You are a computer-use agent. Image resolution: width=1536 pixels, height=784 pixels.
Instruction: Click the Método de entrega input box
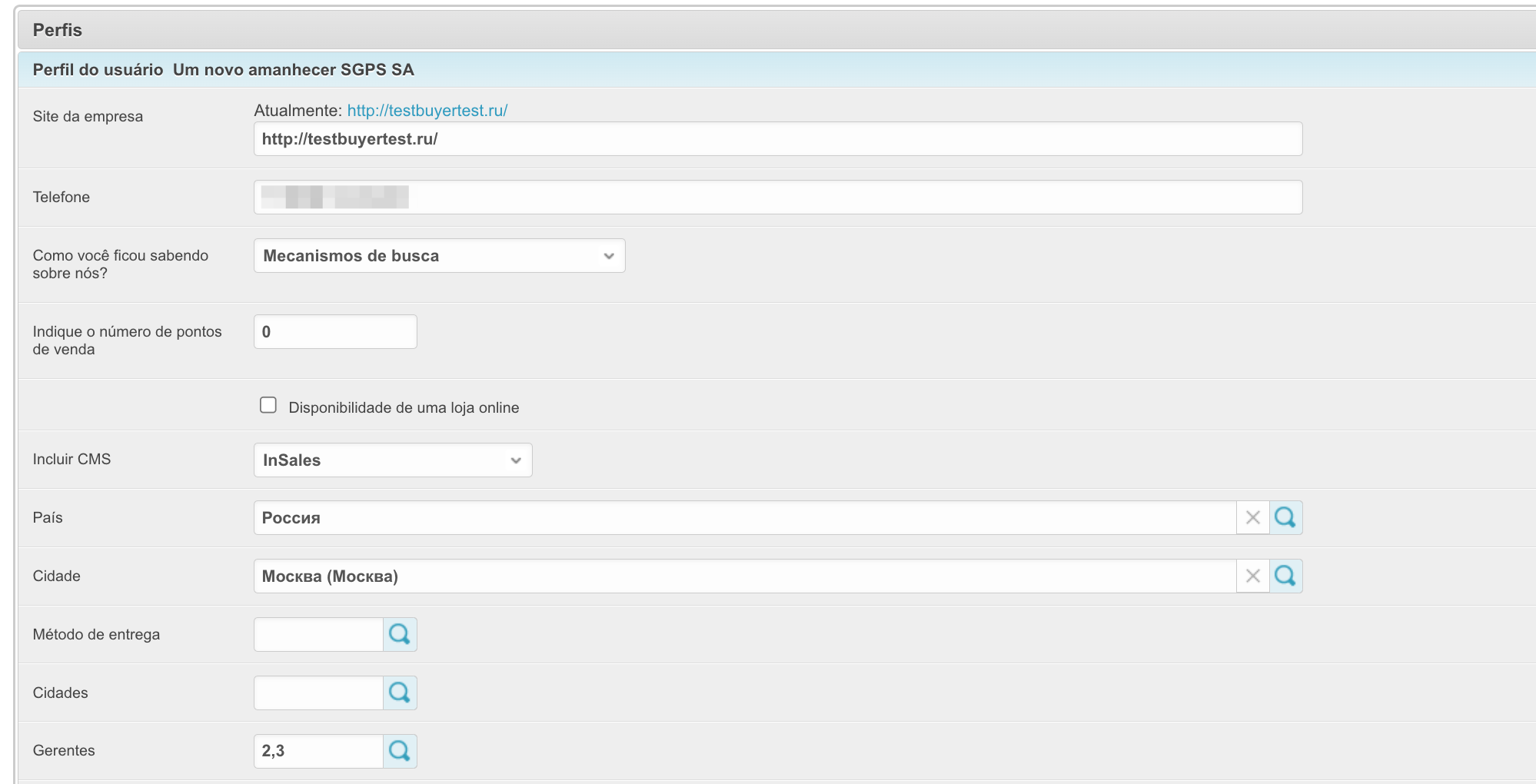click(318, 635)
